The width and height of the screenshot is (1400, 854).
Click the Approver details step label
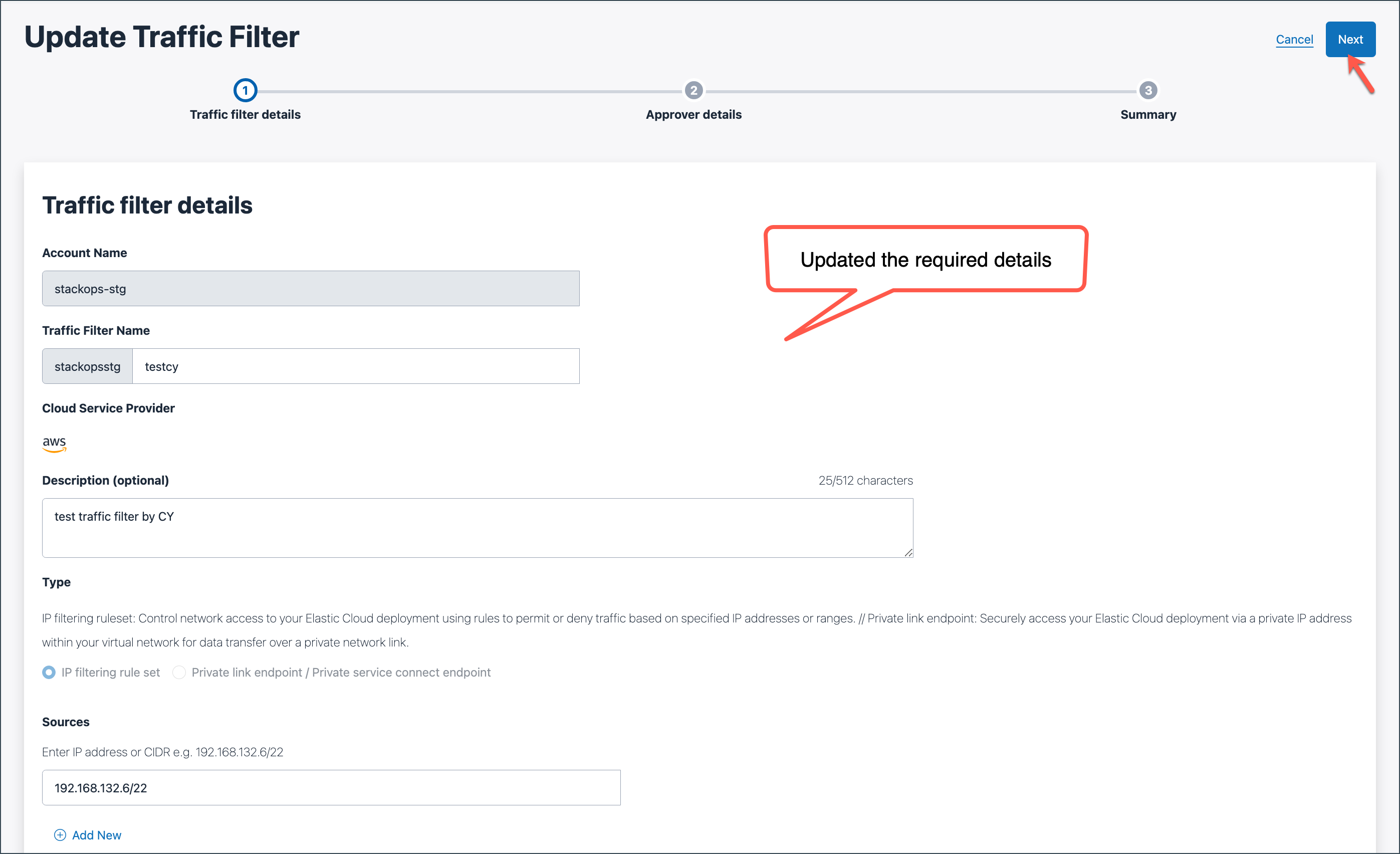click(693, 114)
